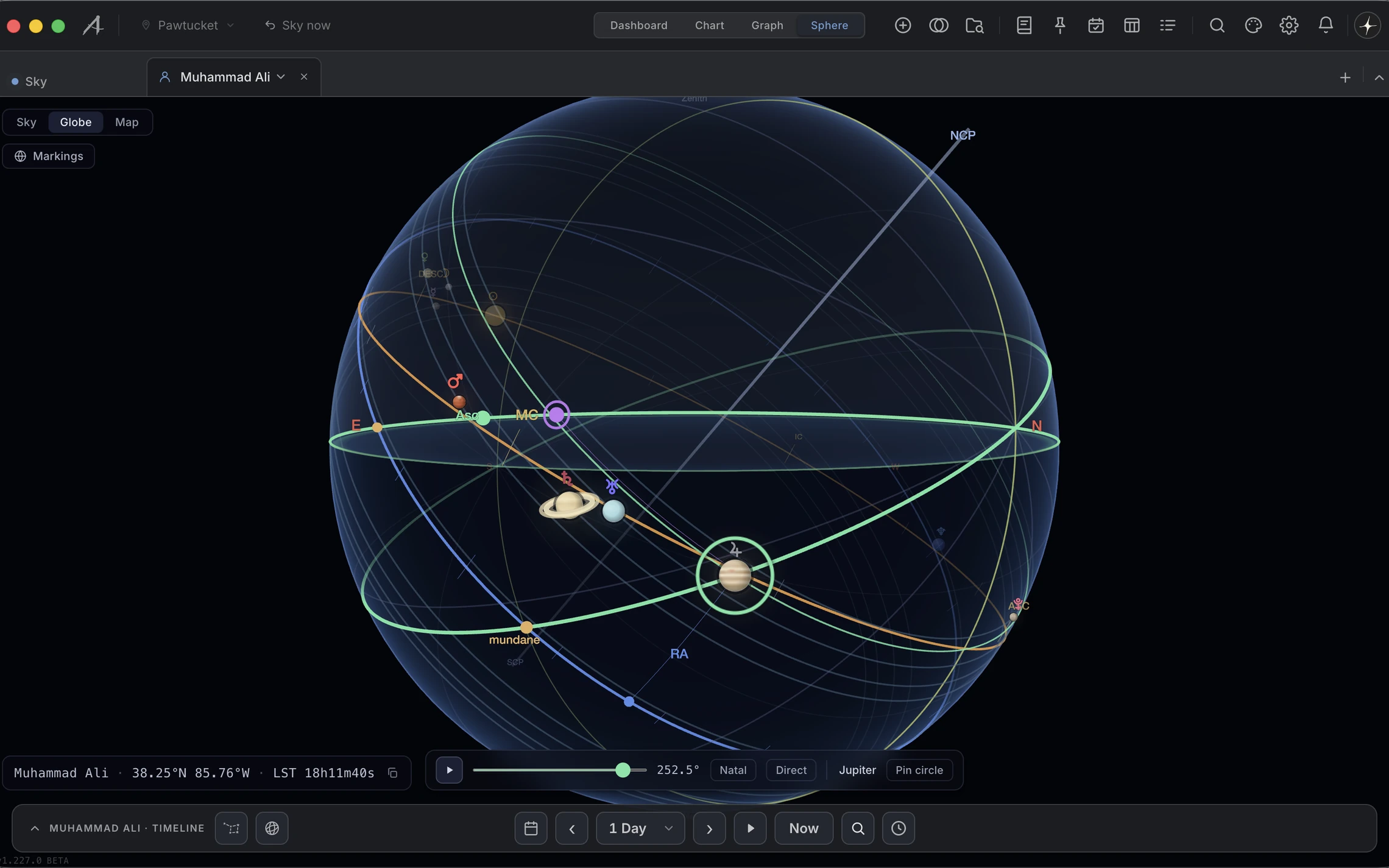Viewport: 1389px width, 868px height.
Task: Click the constellation lines icon in timeline
Action: pos(231,828)
